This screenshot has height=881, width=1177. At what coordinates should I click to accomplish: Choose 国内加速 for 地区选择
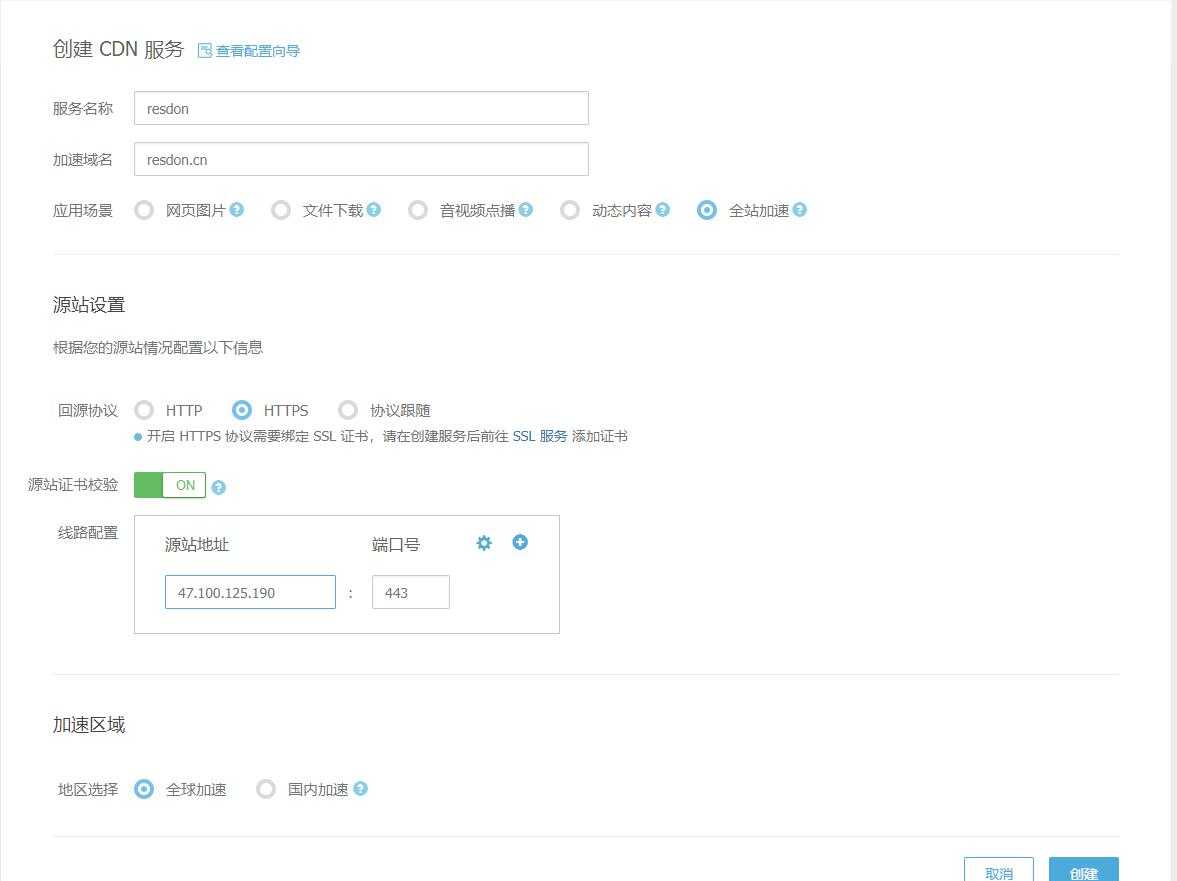[x=266, y=789]
